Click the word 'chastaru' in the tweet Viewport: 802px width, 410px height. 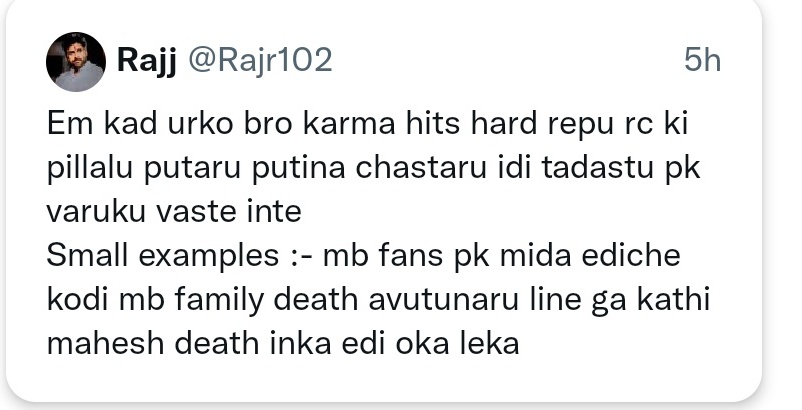click(421, 168)
